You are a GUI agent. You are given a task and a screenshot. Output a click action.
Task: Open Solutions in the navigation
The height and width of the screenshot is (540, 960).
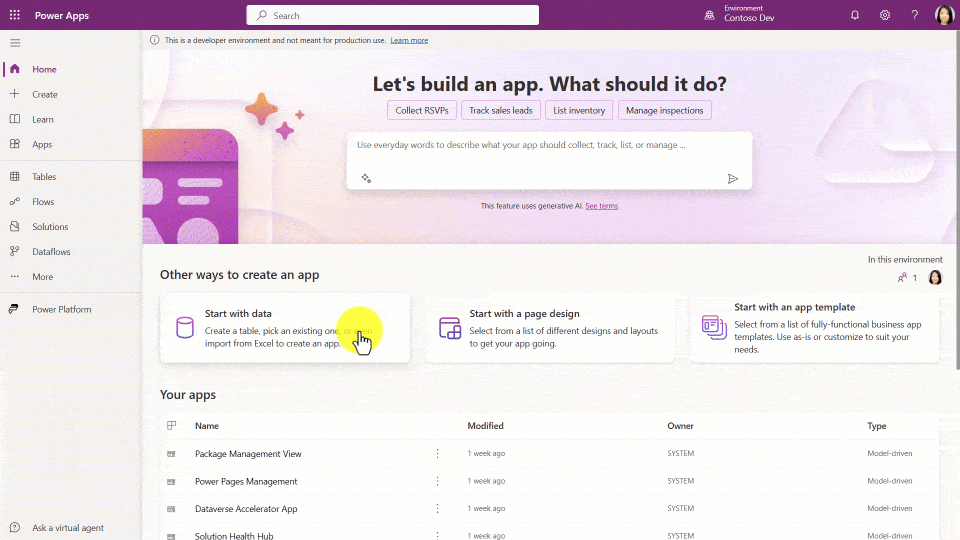(x=50, y=227)
